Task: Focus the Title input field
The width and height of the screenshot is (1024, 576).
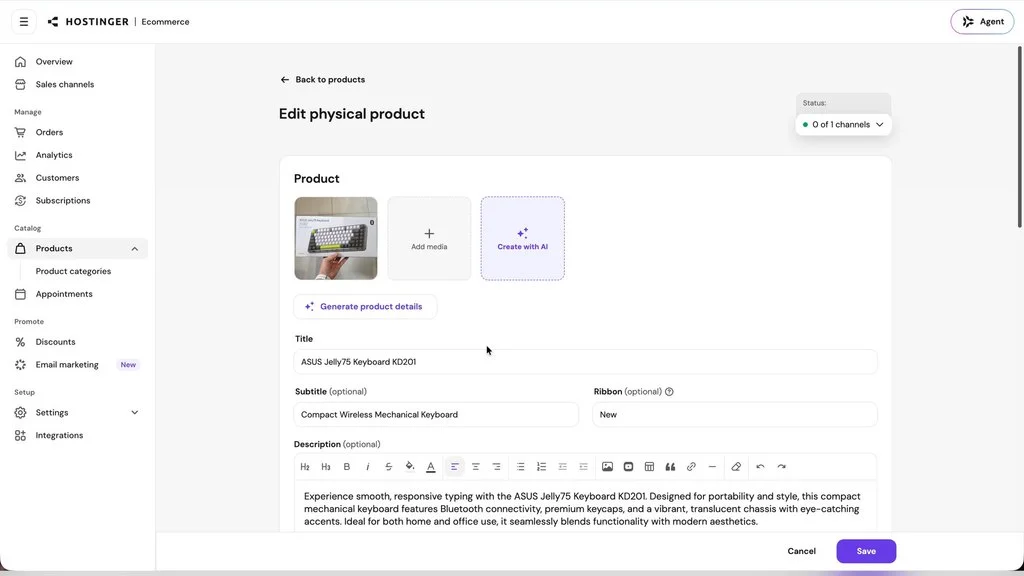Action: 585,362
